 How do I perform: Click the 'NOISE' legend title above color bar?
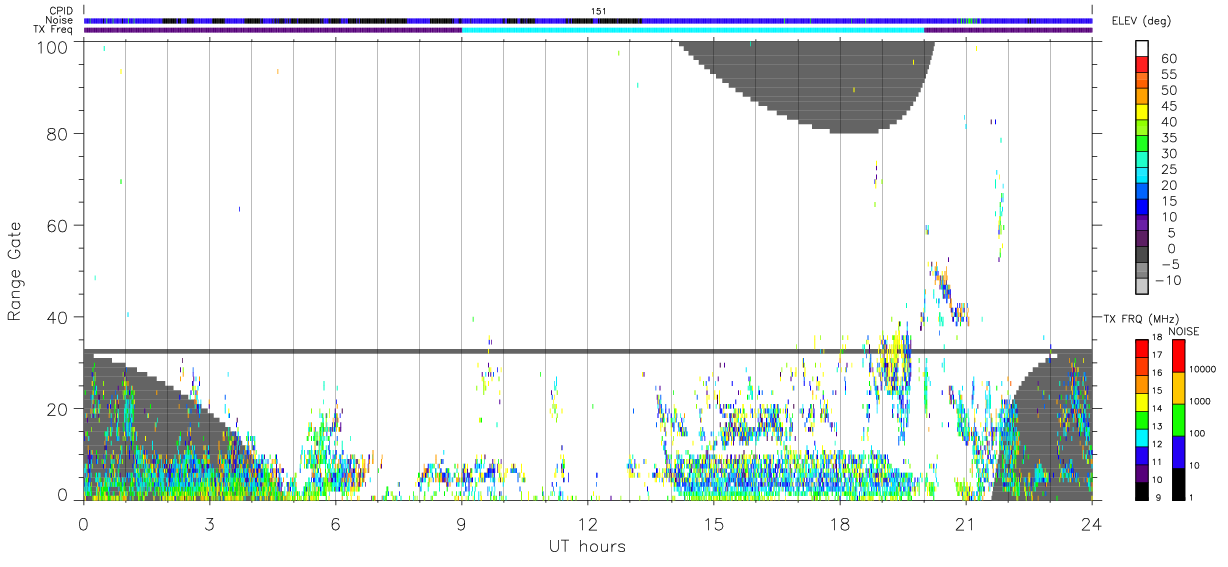(x=1185, y=330)
